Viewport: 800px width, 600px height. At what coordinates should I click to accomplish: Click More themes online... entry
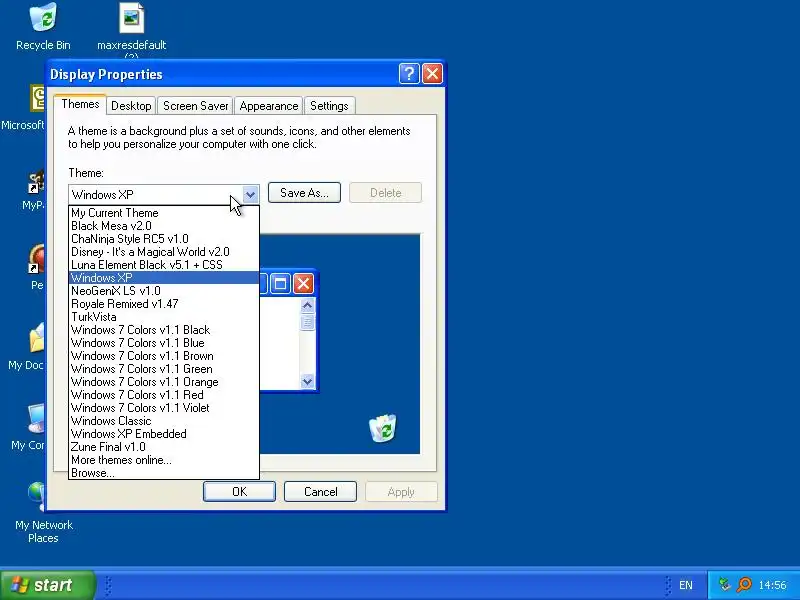[x=164, y=460]
